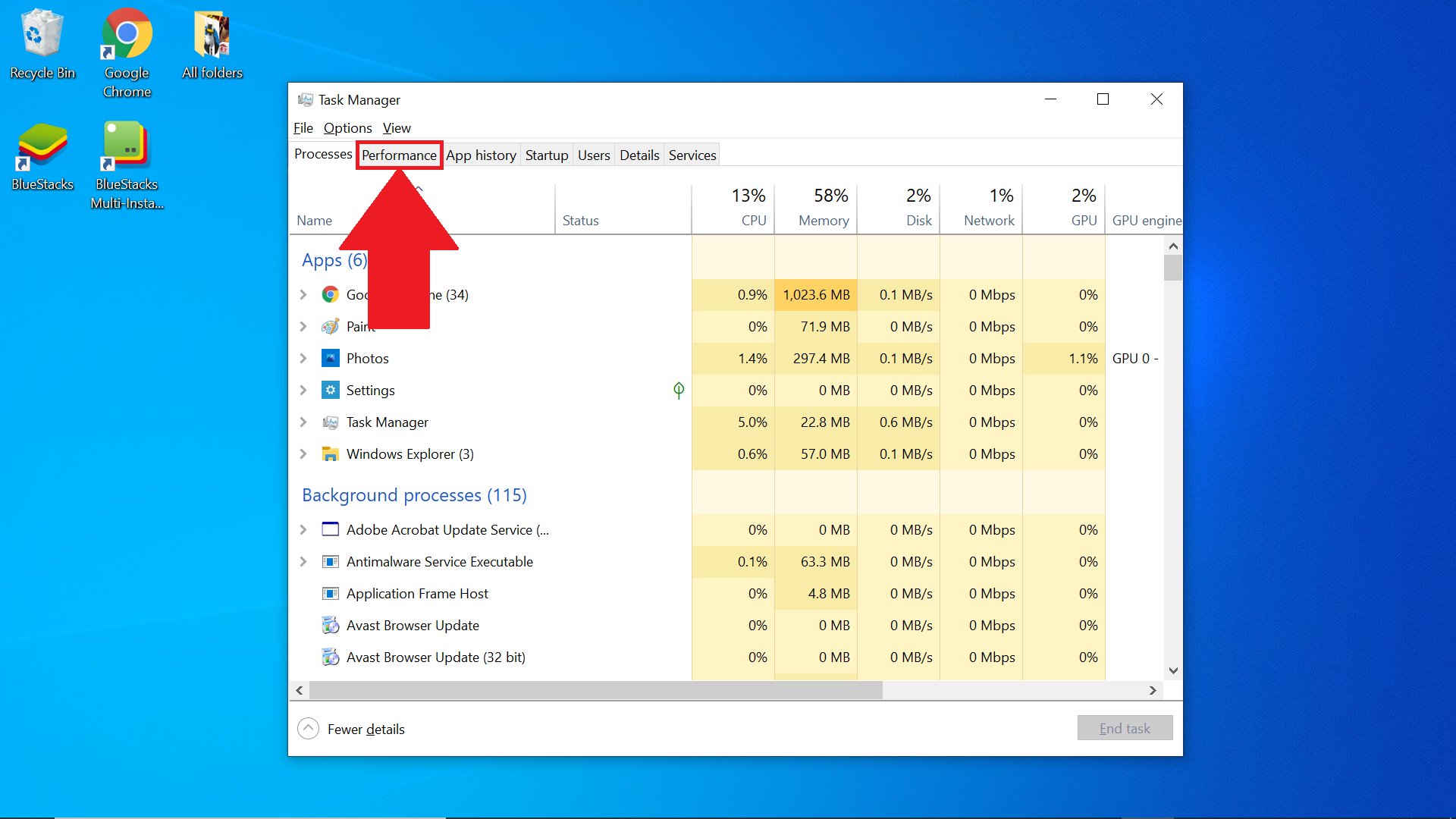Open the Options menu

(x=347, y=127)
